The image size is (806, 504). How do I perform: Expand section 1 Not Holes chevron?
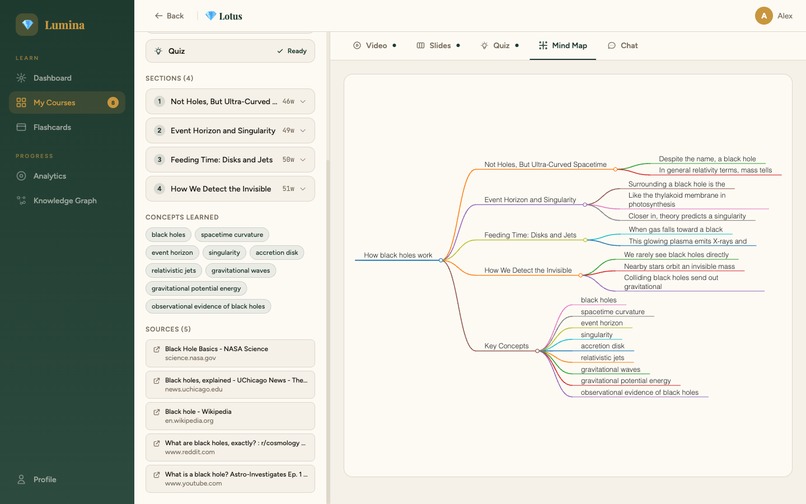[x=303, y=102]
